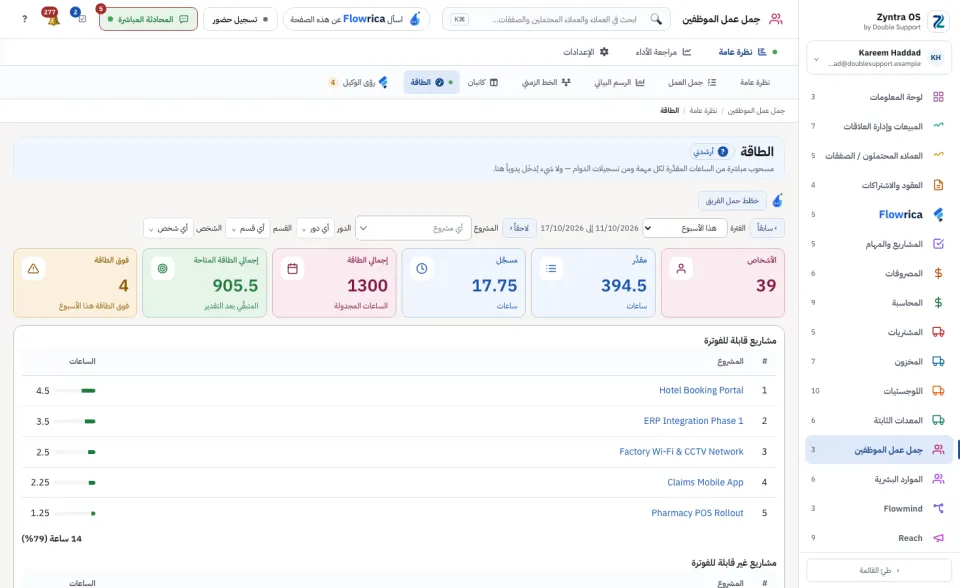Viewport: 960px width, 588px height.
Task: Click the Flowmind sidebar icon
Action: (x=938, y=508)
